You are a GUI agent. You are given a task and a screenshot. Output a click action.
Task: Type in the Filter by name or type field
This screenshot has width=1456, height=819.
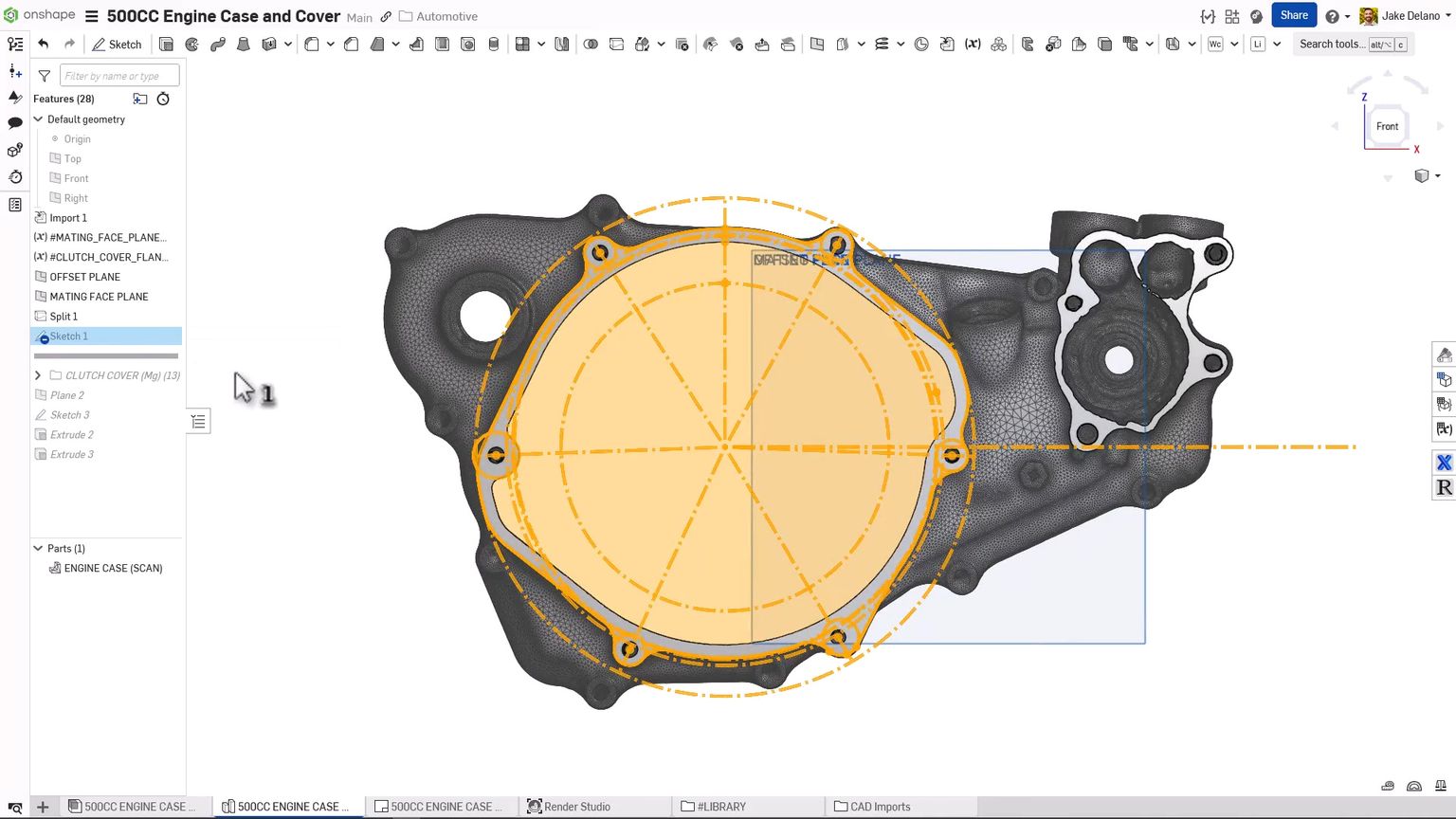(x=118, y=75)
